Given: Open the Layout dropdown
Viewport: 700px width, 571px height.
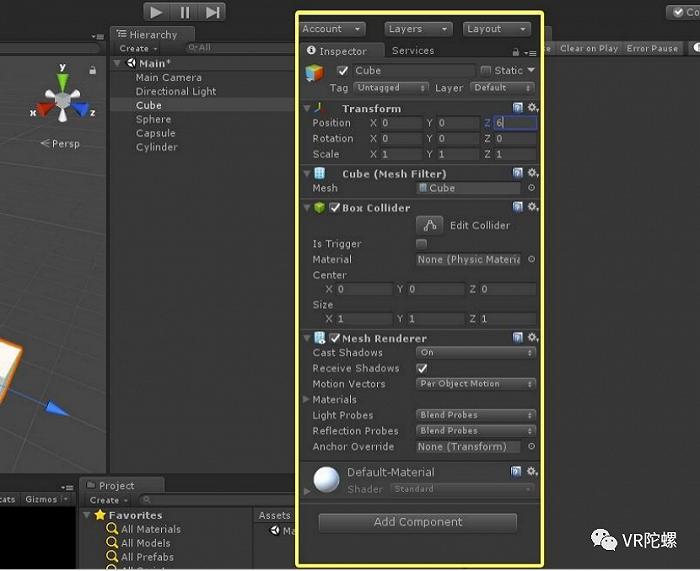Looking at the screenshot, I should 497,29.
